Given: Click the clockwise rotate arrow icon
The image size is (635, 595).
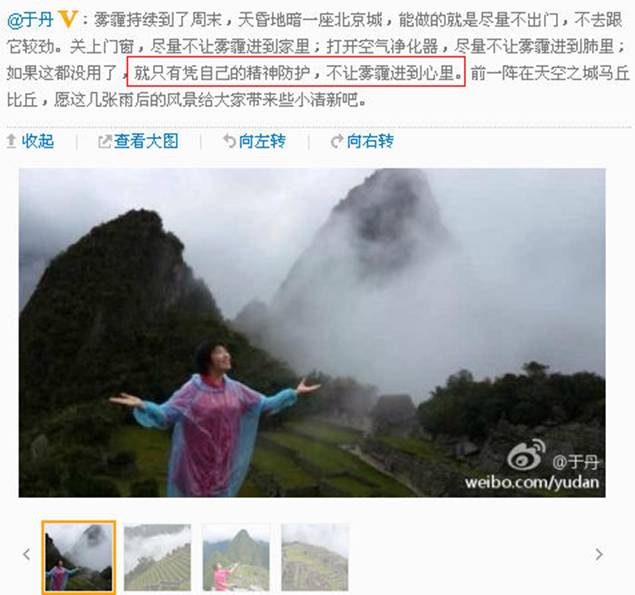Looking at the screenshot, I should pyautogui.click(x=337, y=141).
